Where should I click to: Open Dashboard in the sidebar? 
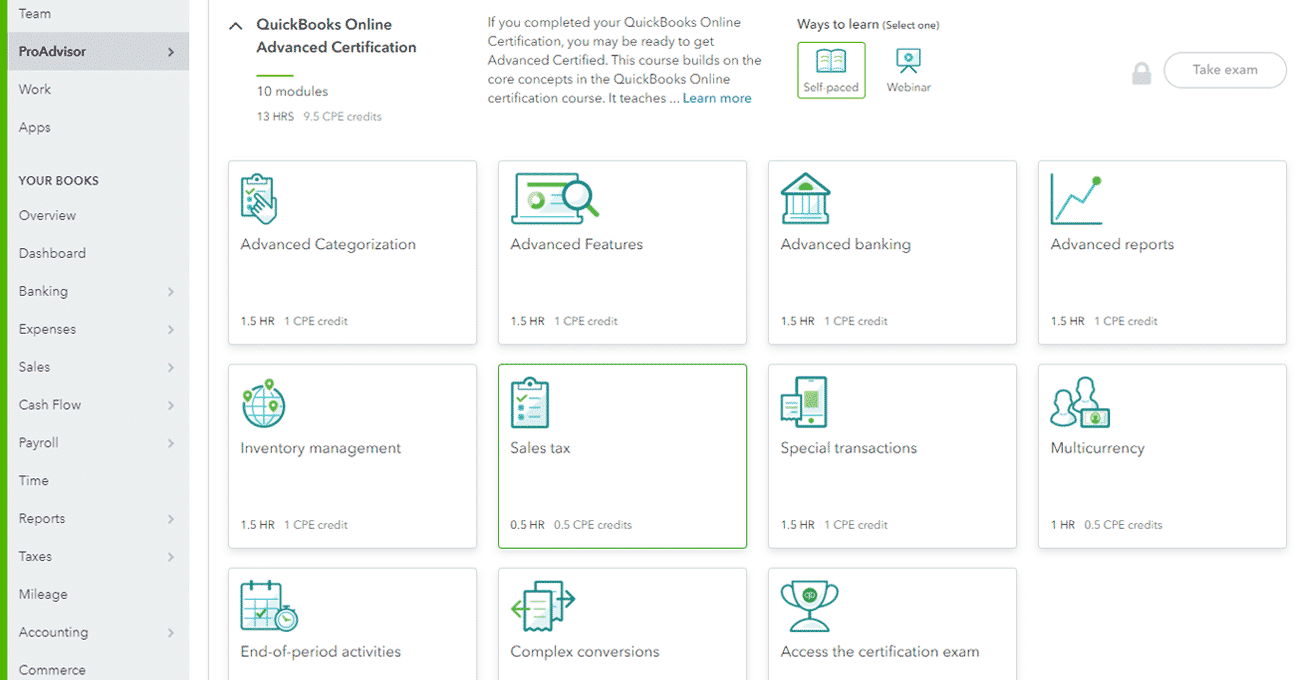coord(52,254)
